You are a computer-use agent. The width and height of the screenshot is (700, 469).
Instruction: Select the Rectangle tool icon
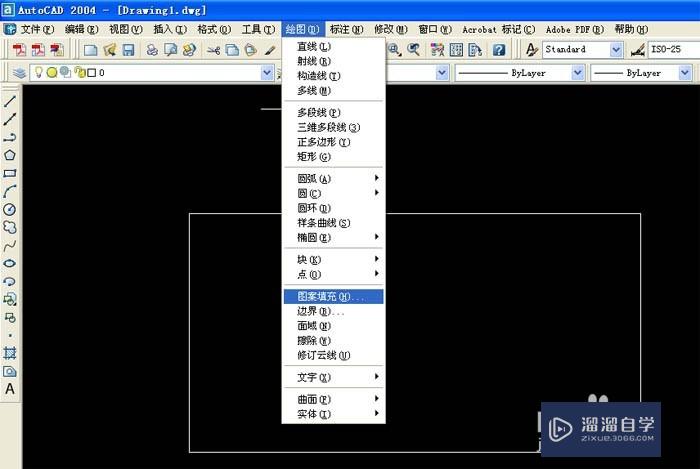(10, 173)
